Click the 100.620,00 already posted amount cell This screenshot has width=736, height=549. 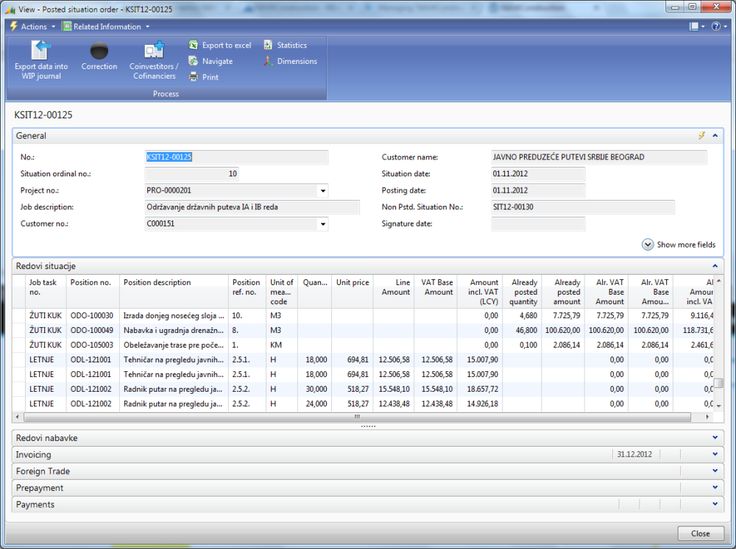point(563,330)
